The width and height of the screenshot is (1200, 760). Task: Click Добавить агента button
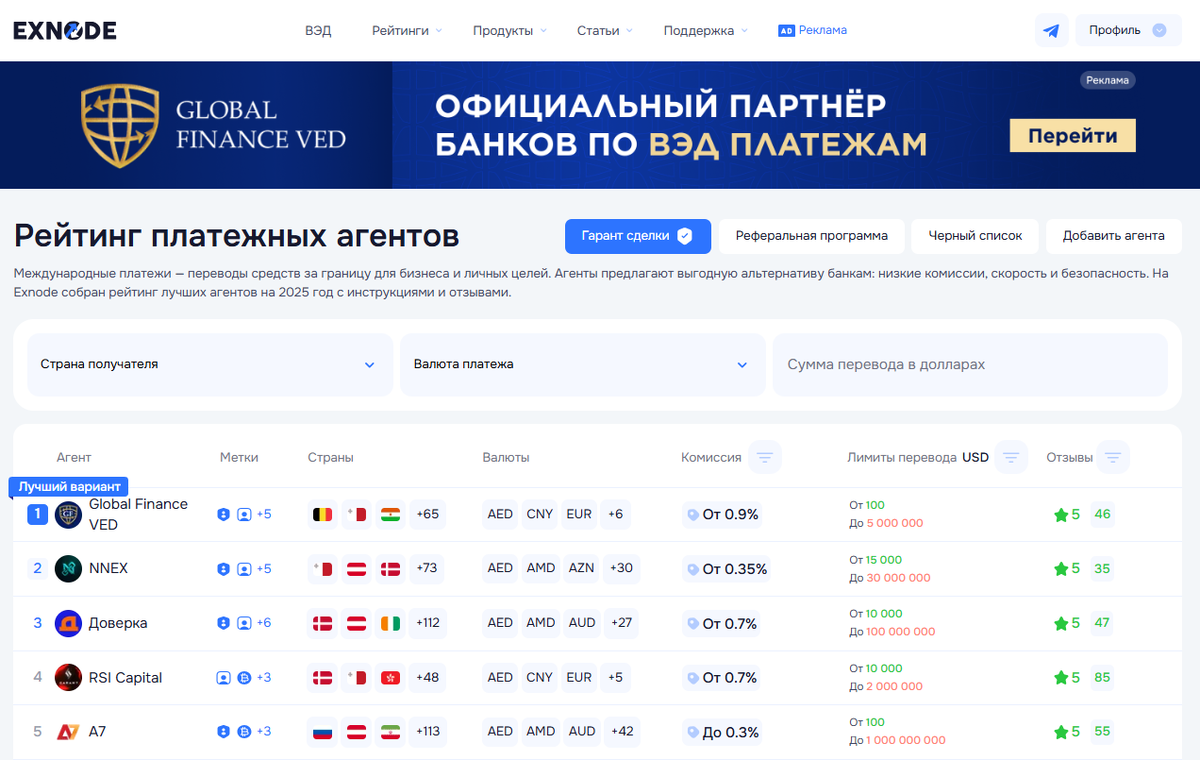pyautogui.click(x=1114, y=236)
